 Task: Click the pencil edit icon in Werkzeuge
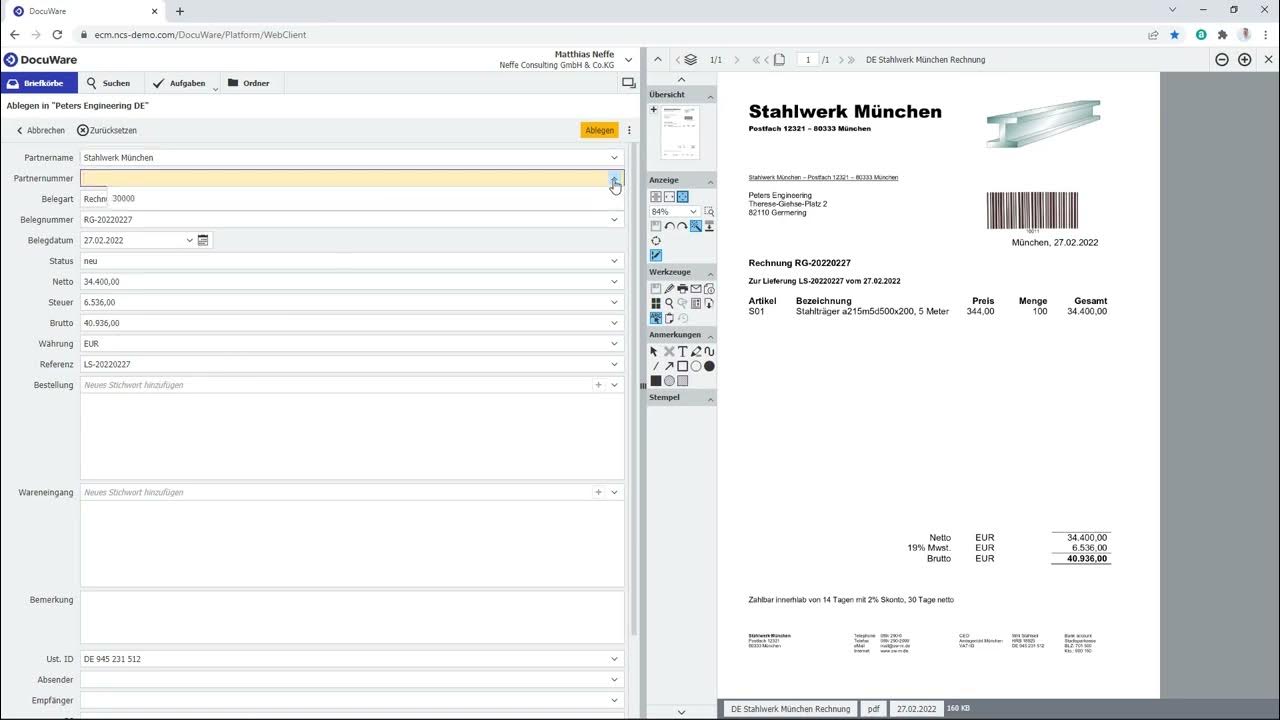tap(669, 289)
